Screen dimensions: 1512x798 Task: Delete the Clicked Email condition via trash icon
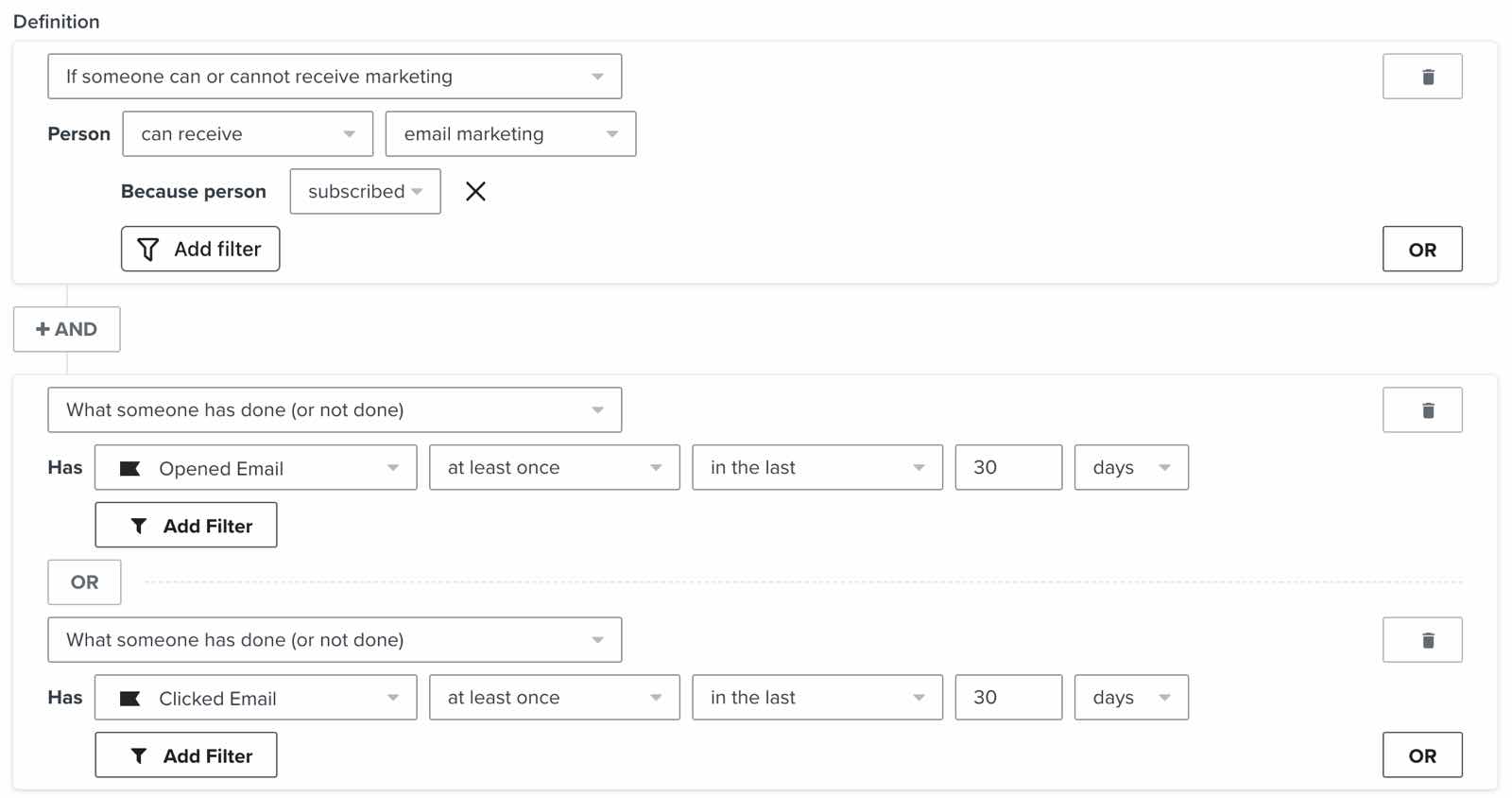coord(1422,639)
